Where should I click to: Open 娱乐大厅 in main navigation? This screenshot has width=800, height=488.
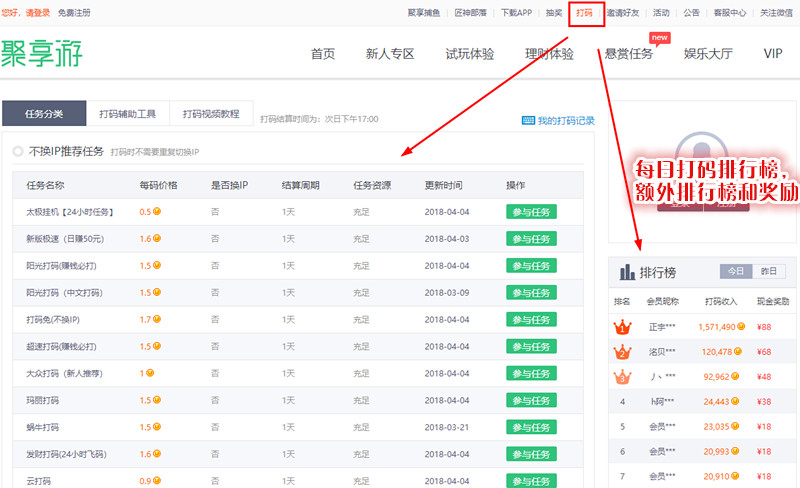click(708, 54)
